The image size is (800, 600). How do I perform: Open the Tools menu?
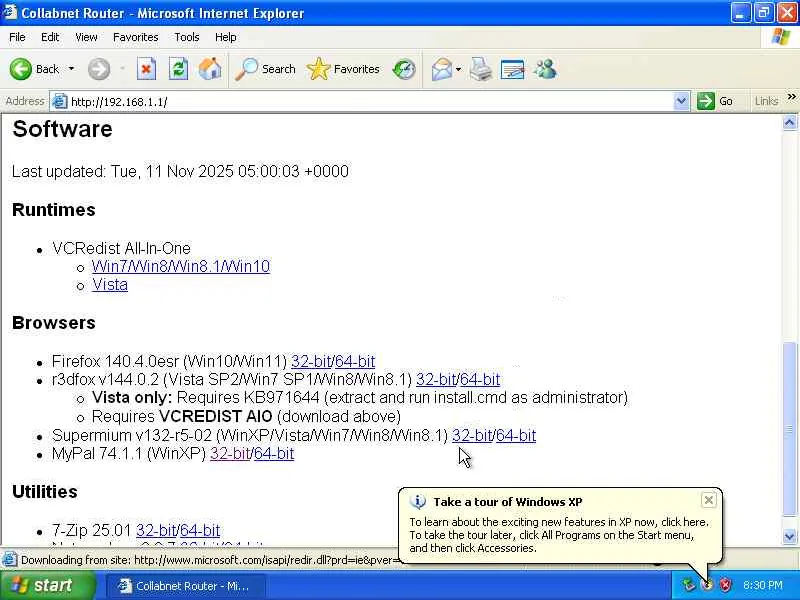pos(187,37)
